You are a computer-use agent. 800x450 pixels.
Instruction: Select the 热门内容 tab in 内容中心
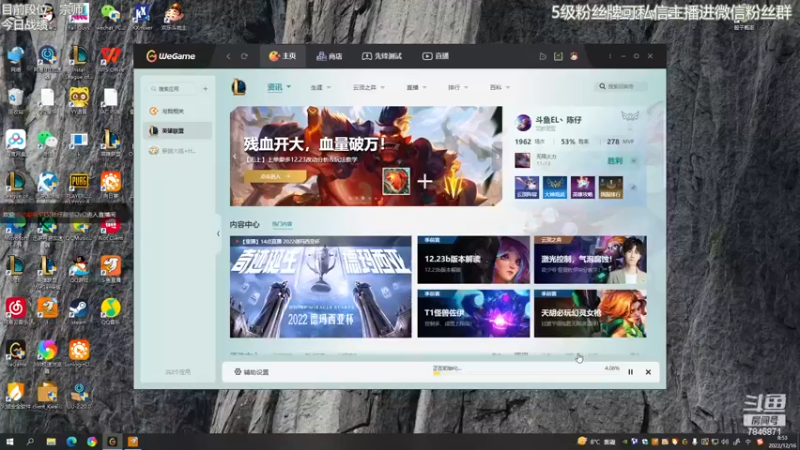click(x=282, y=224)
